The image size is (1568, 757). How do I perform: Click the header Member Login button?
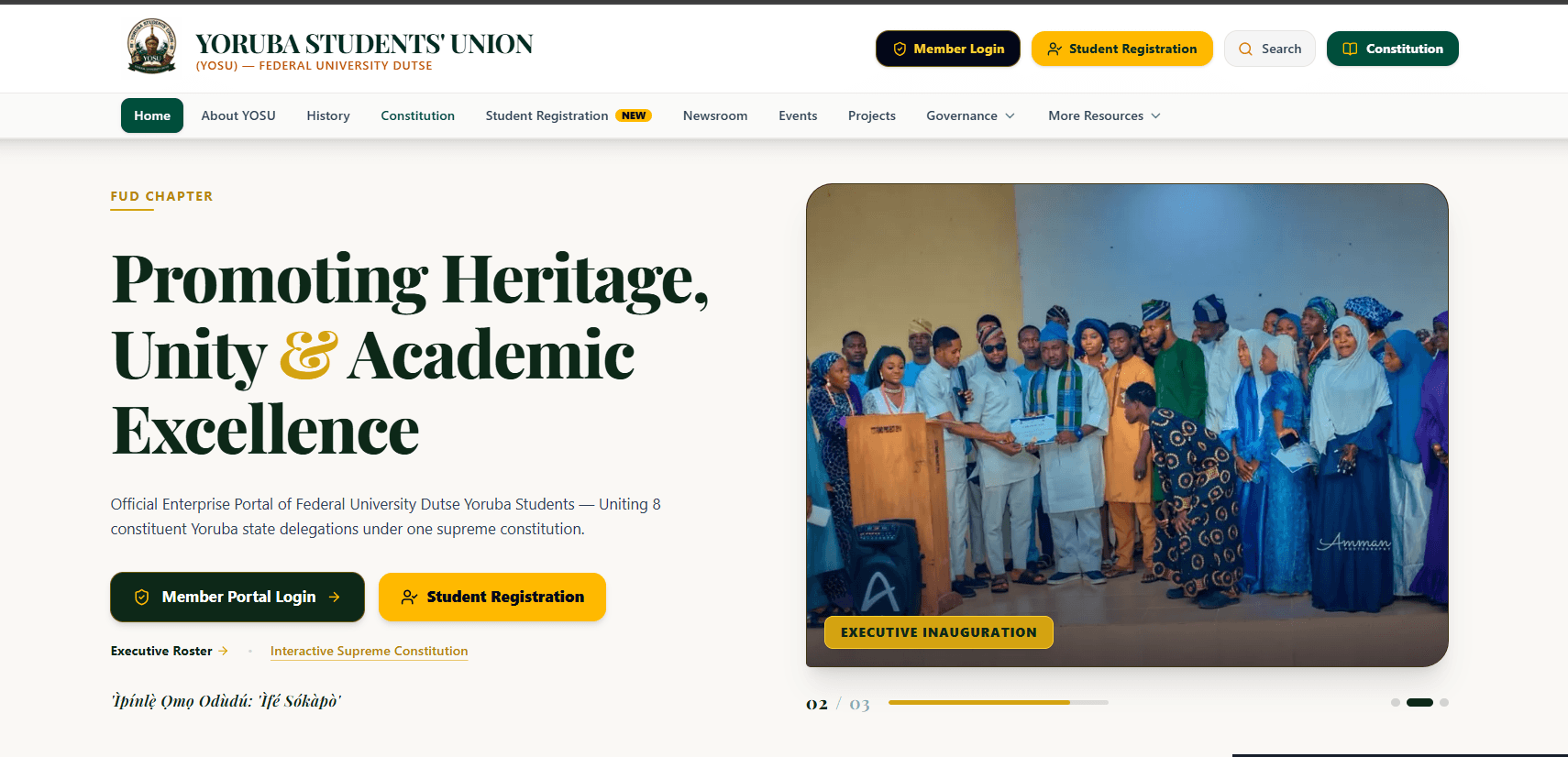948,49
